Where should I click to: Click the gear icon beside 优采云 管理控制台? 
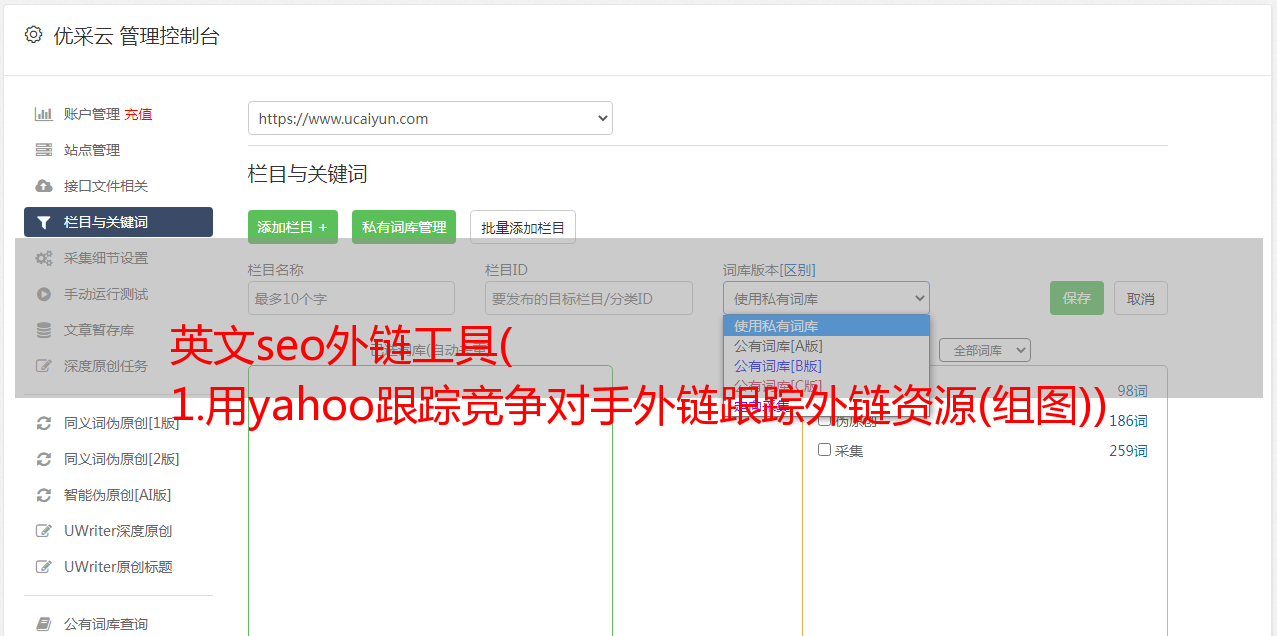[x=34, y=35]
